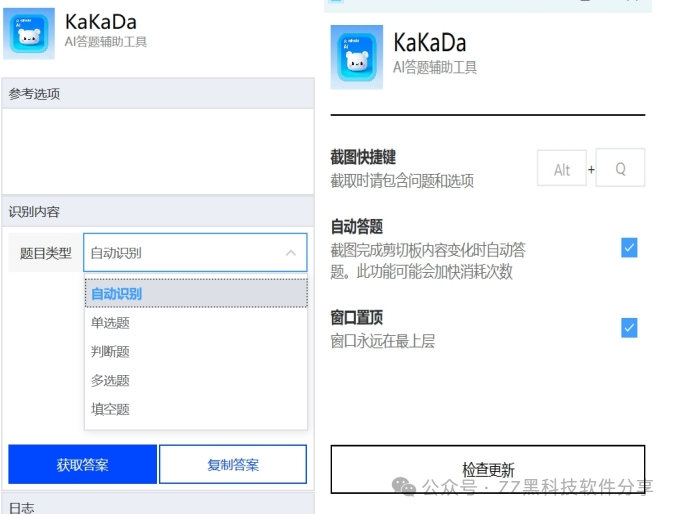
Task: Click the 识别内容 section header
Action: (158, 211)
